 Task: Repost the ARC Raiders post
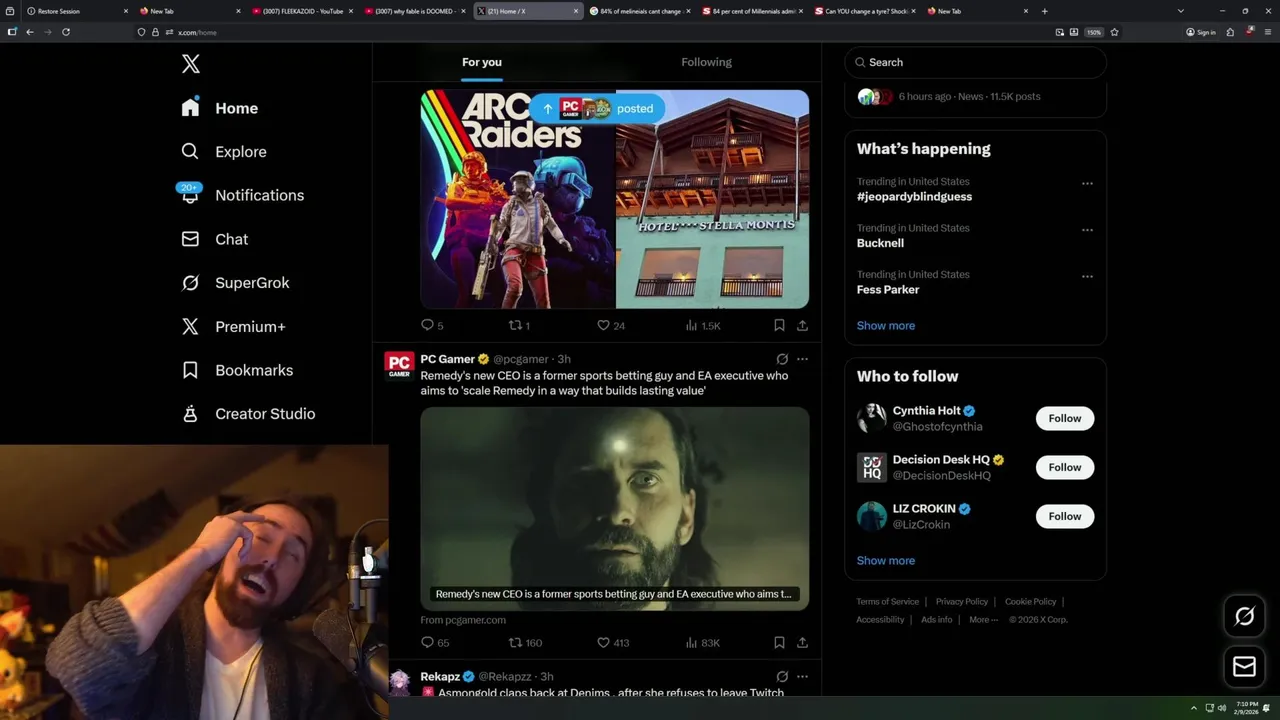(x=520, y=325)
